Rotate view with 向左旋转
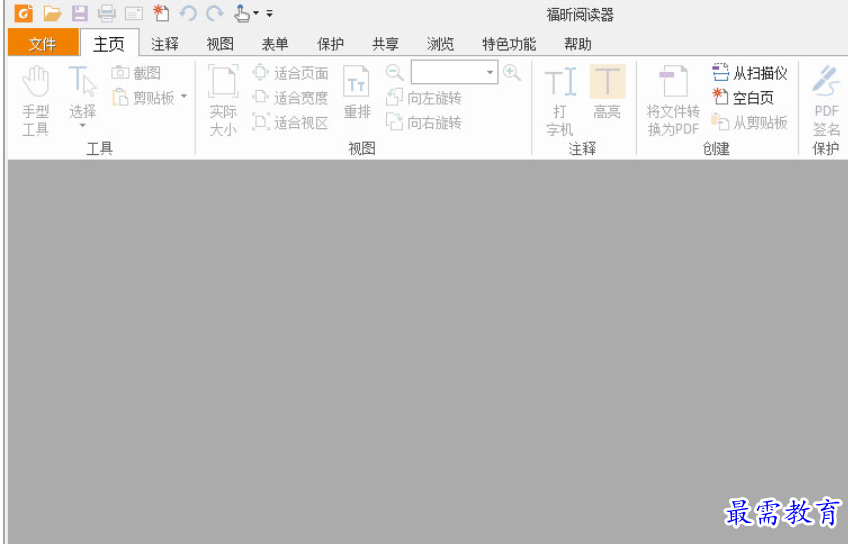 pos(423,98)
